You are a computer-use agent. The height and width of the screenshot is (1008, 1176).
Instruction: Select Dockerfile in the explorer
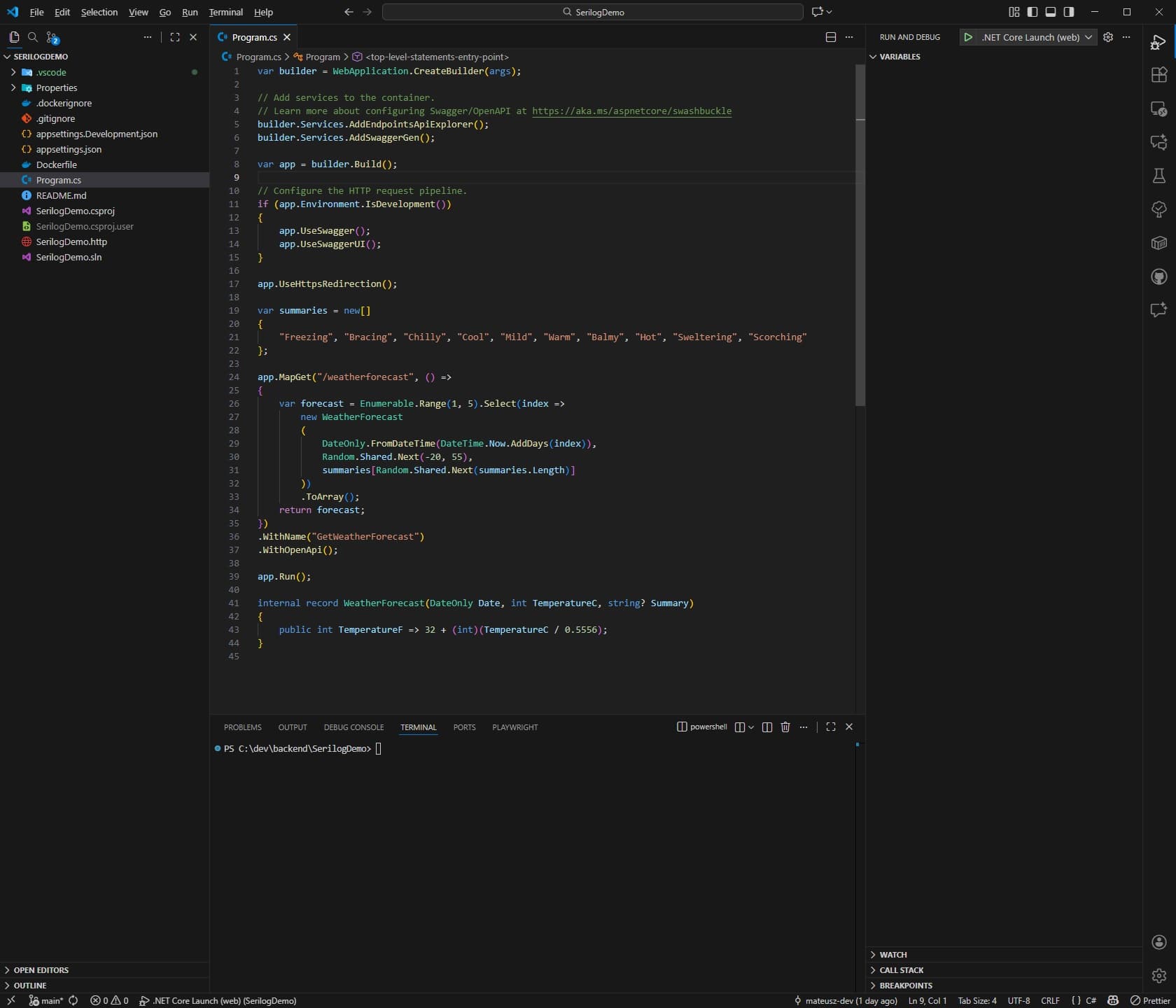coord(56,164)
